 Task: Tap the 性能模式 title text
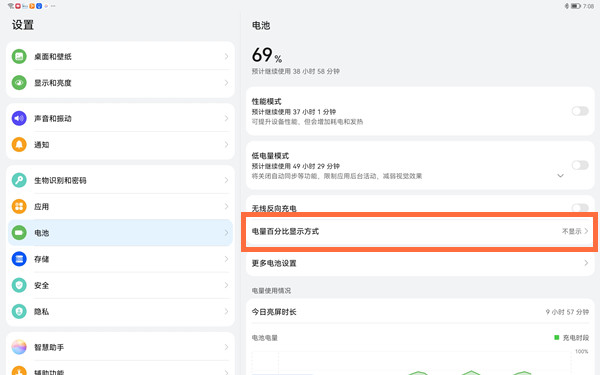click(x=266, y=101)
